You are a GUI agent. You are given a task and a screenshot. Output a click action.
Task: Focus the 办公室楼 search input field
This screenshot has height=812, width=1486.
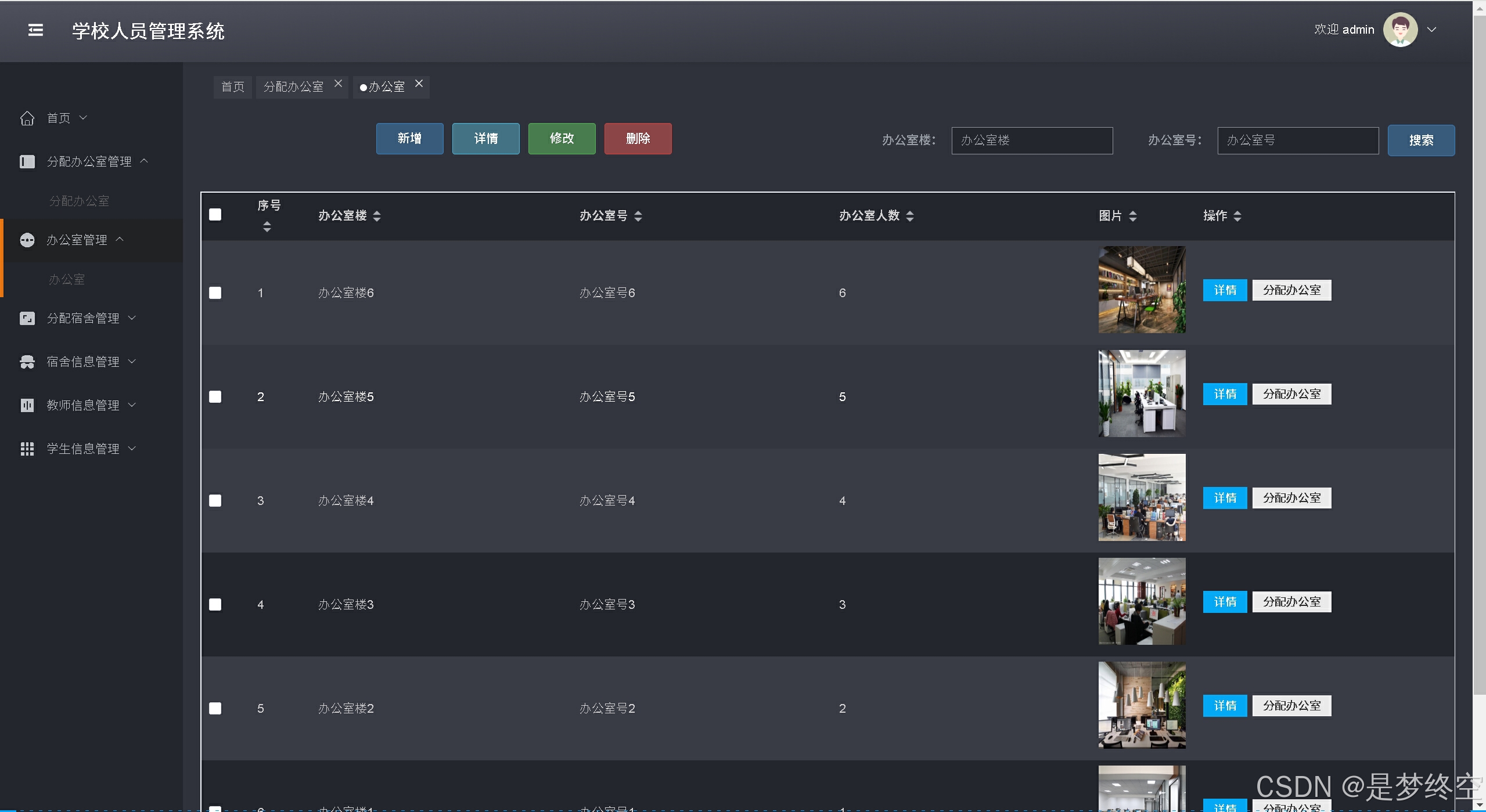(1032, 140)
